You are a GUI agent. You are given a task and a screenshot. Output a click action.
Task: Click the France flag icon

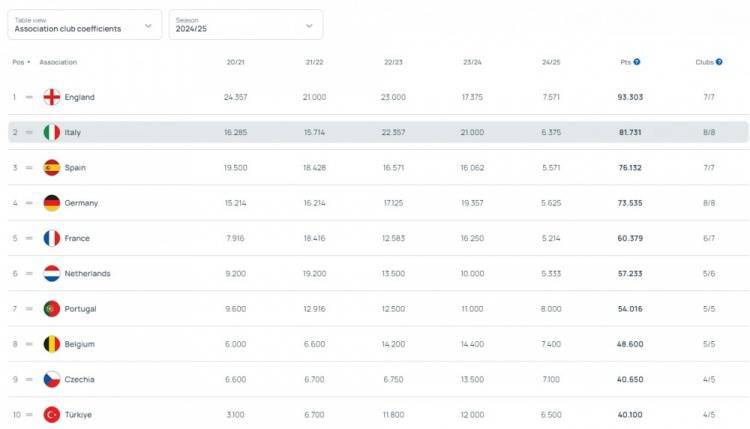click(x=52, y=238)
